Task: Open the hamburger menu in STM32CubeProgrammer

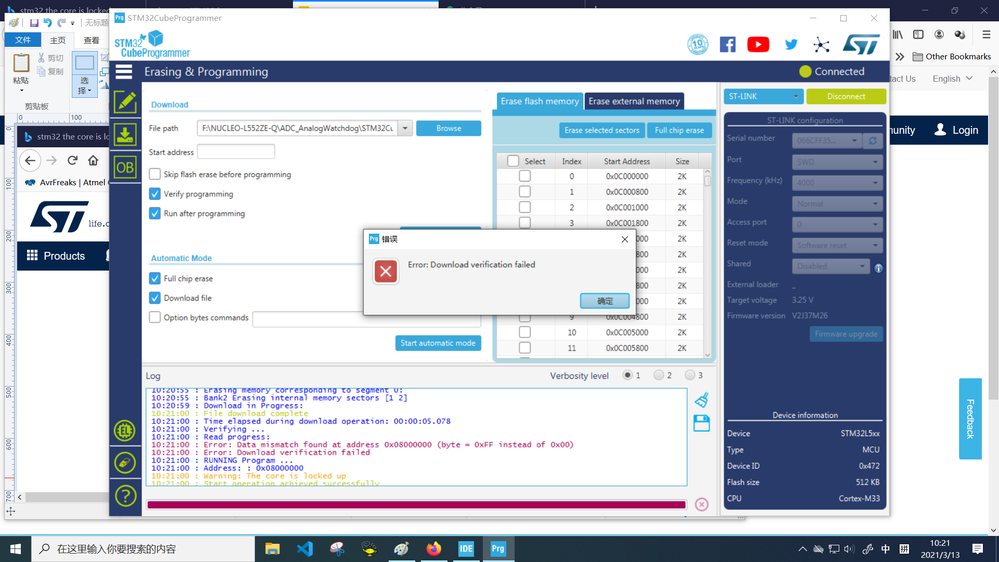Action: (124, 71)
